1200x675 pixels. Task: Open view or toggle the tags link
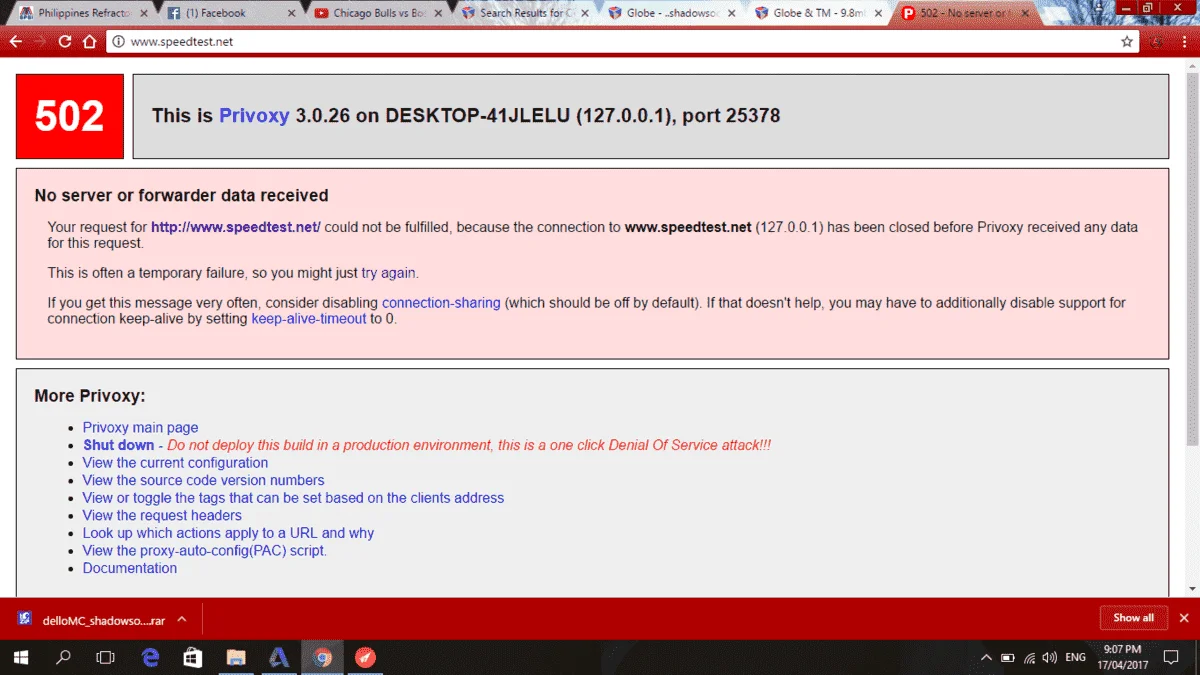(293, 498)
